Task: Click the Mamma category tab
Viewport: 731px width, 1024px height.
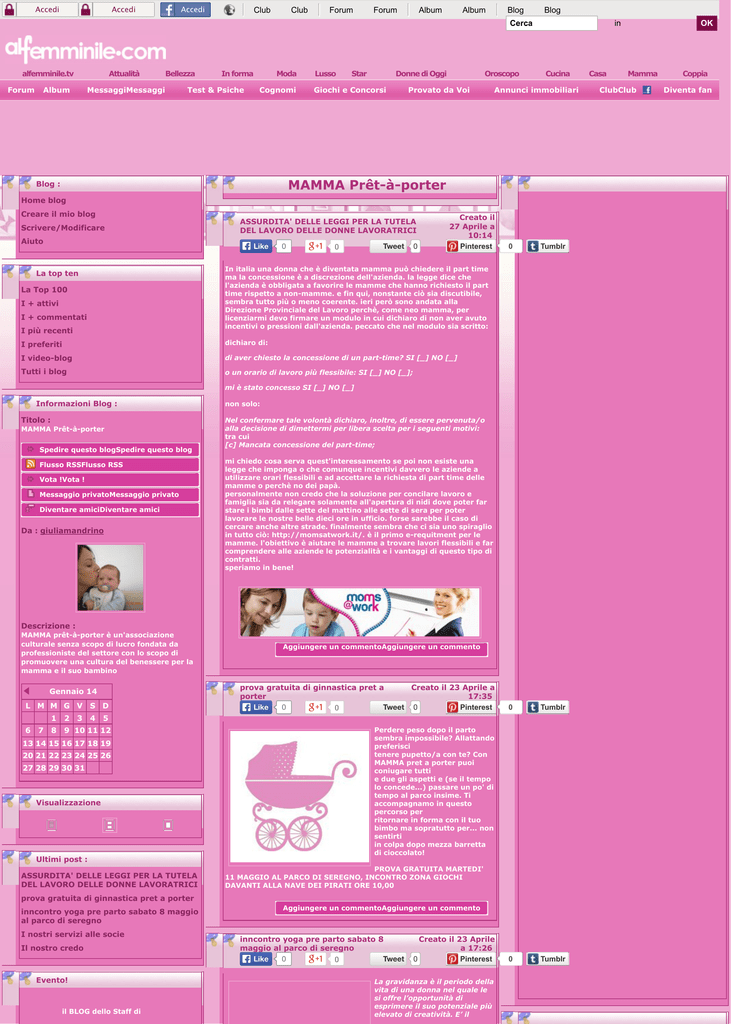Action: (x=642, y=73)
